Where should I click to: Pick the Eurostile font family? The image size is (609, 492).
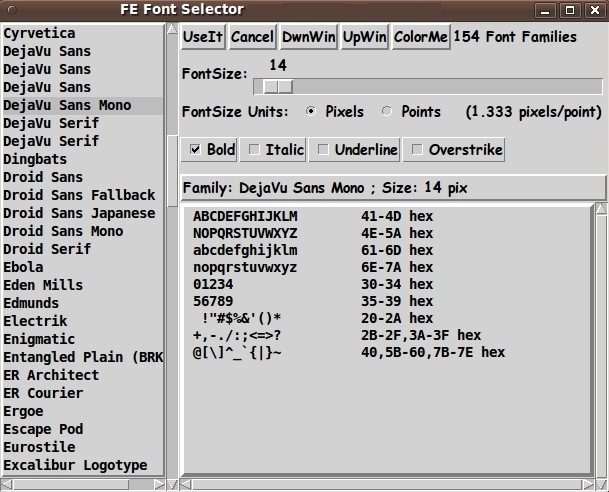pyautogui.click(x=39, y=447)
